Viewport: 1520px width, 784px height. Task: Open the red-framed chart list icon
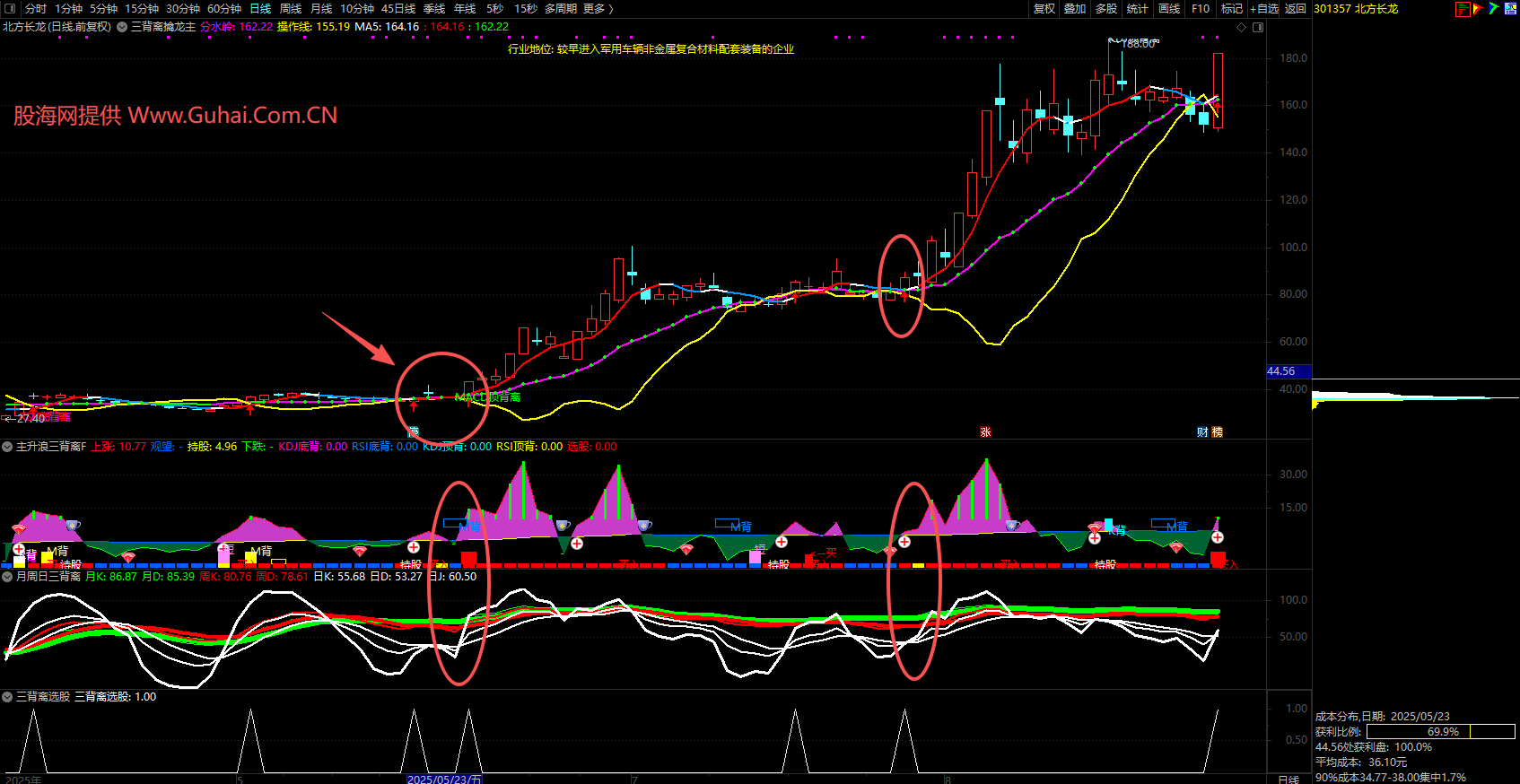pyautogui.click(x=1463, y=9)
